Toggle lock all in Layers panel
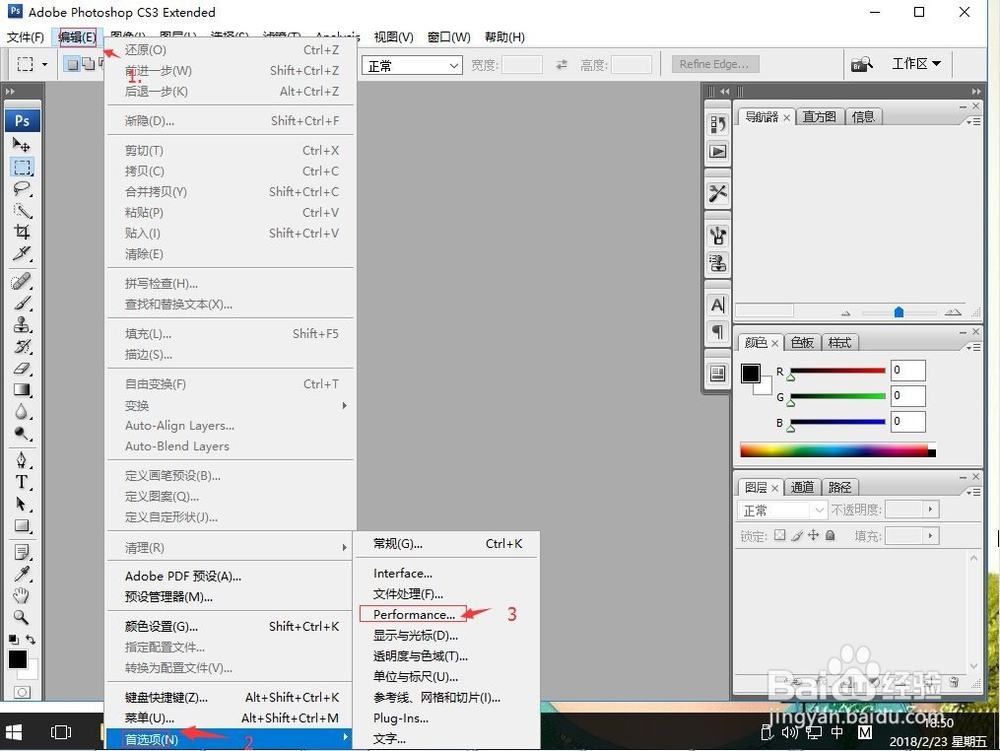Image resolution: width=1000 pixels, height=751 pixels. (x=830, y=536)
